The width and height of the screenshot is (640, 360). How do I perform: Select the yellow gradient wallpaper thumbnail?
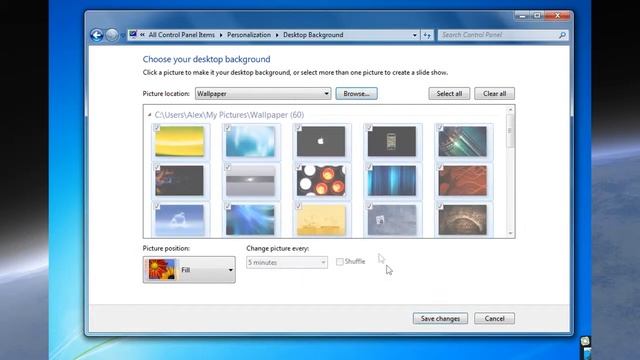180,141
